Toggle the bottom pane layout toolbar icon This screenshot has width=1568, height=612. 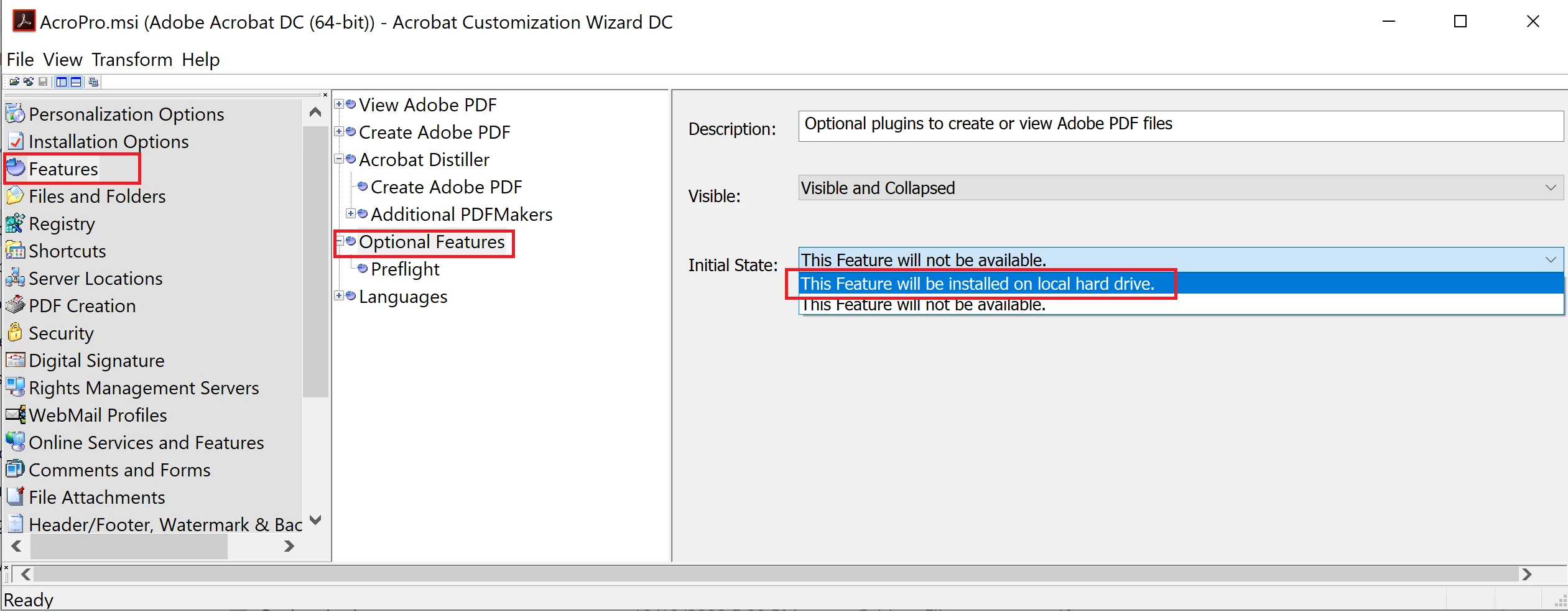click(x=76, y=81)
